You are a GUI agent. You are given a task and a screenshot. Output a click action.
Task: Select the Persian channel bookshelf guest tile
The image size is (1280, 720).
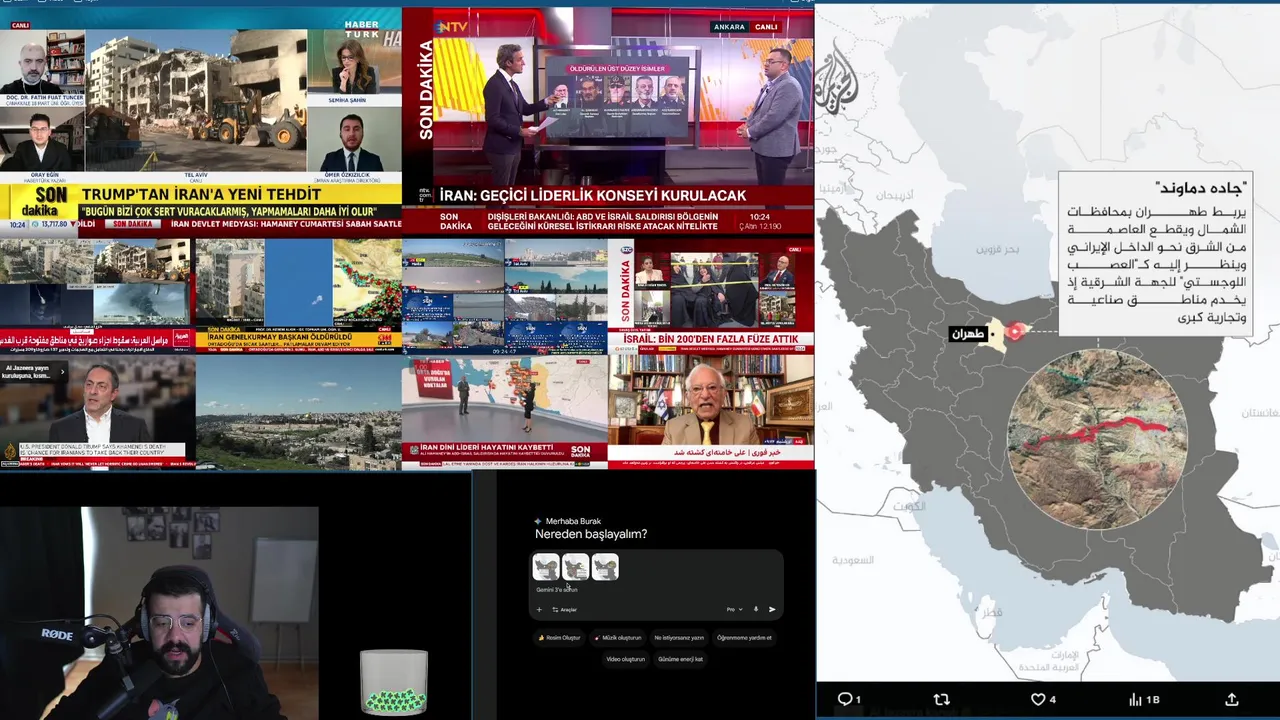(711, 411)
